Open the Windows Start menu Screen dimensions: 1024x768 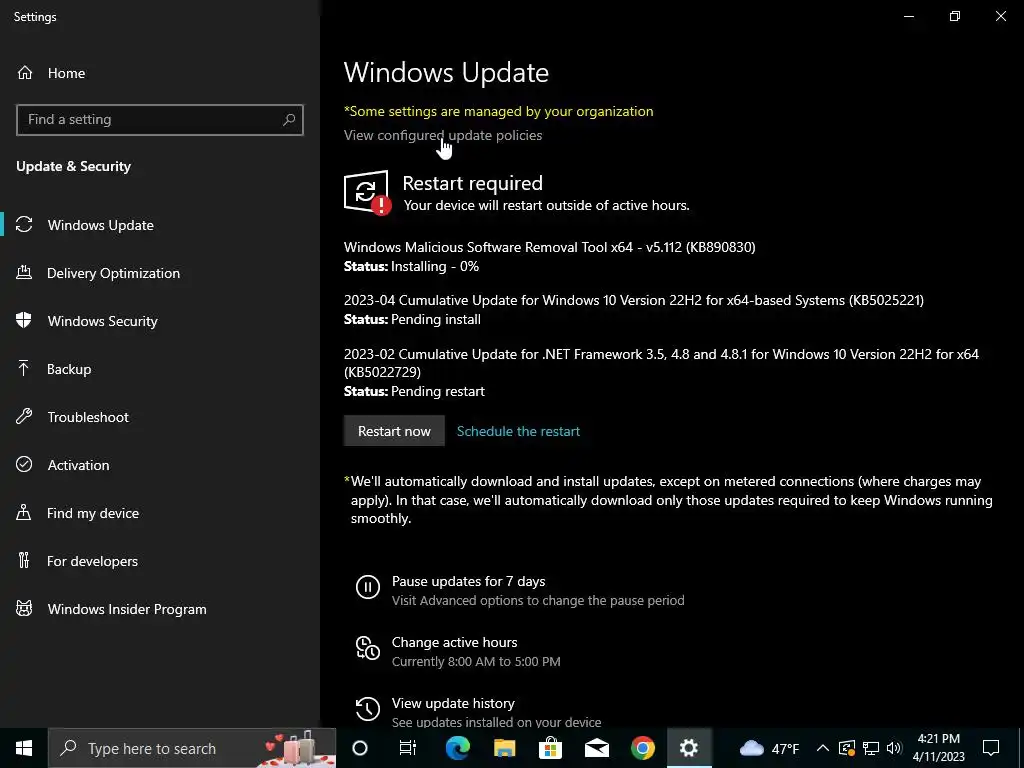pos(24,748)
